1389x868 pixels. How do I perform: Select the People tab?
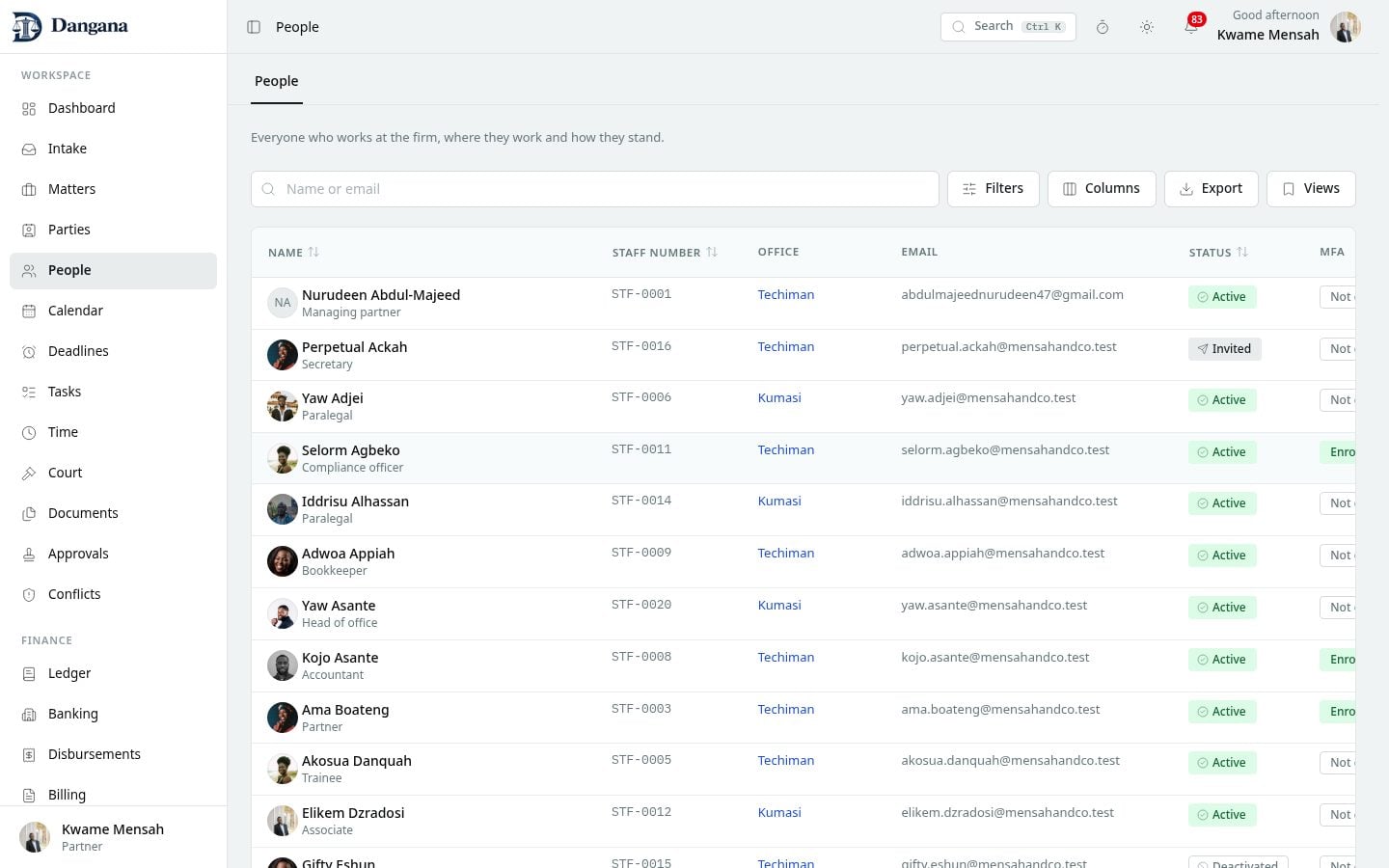point(276,81)
